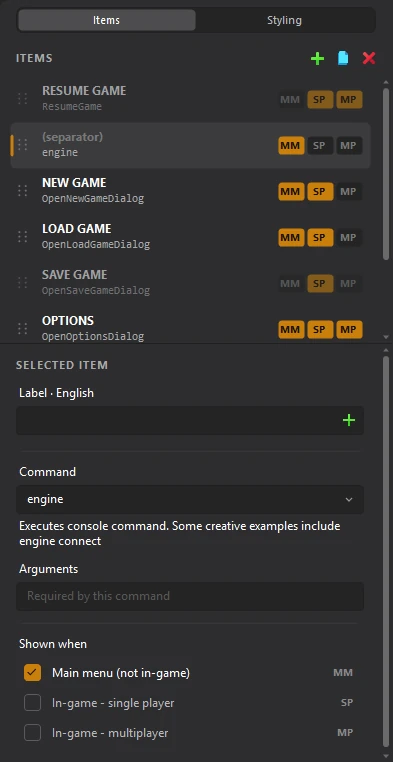Switch to the Items tab
The height and width of the screenshot is (762, 393).
coord(106,20)
